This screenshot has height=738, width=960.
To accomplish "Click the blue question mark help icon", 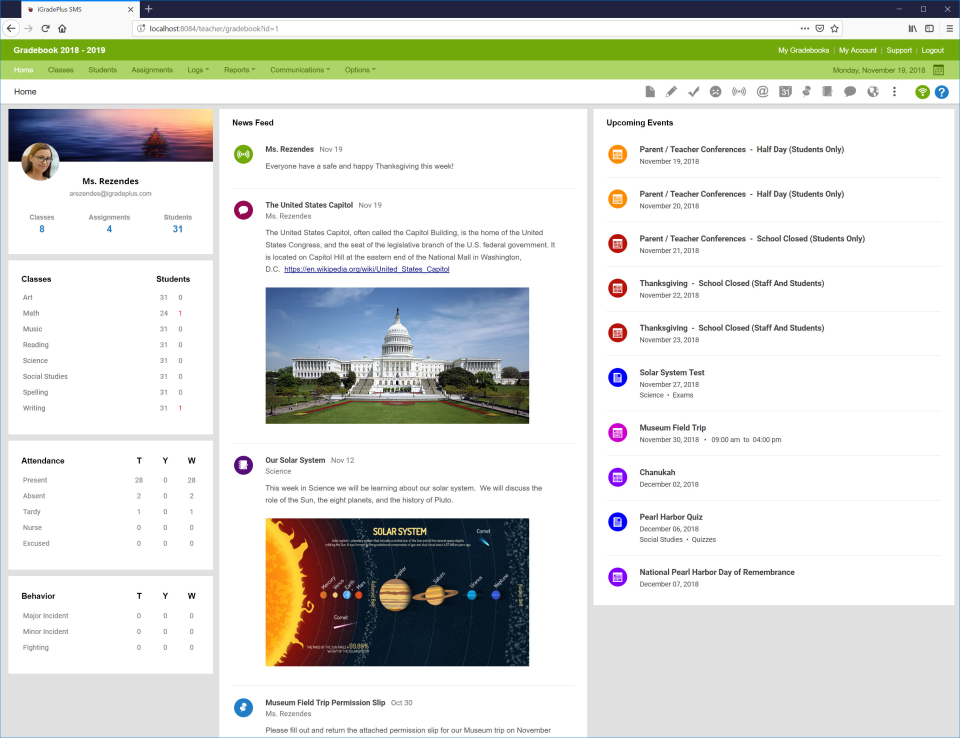I will (941, 91).
